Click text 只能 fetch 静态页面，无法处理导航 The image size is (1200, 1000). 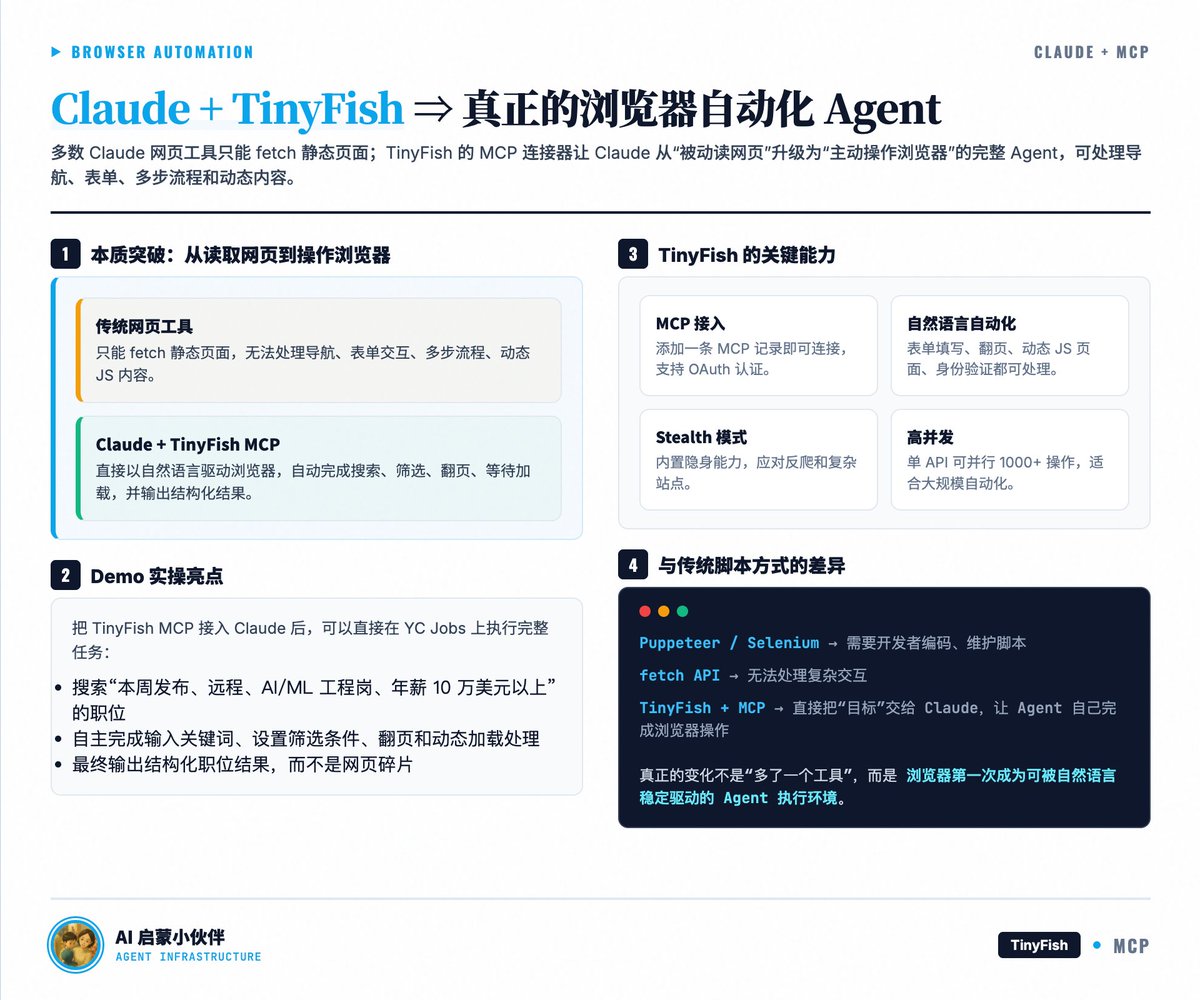(x=313, y=364)
